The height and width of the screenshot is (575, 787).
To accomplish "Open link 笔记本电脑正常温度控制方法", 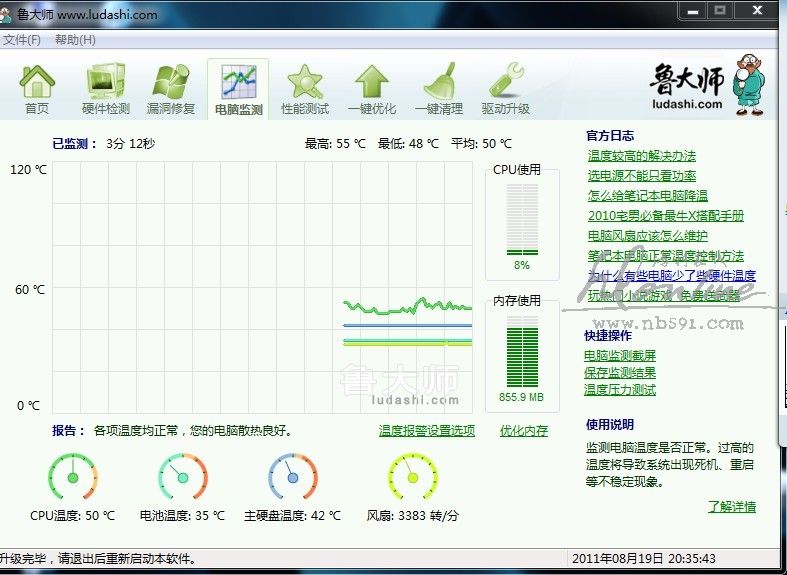I will click(666, 256).
